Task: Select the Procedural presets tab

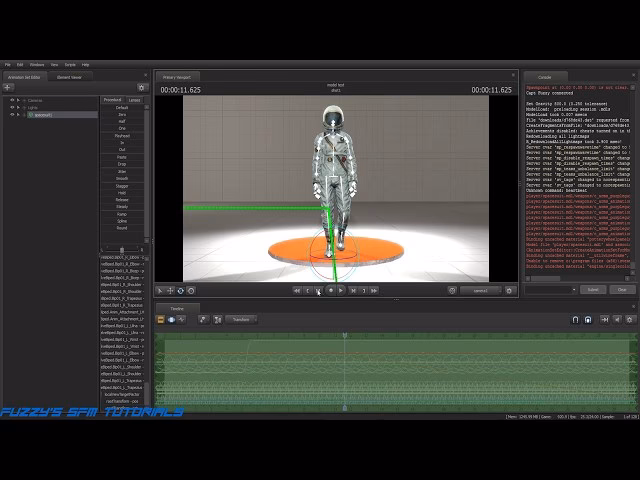Action: click(x=112, y=100)
